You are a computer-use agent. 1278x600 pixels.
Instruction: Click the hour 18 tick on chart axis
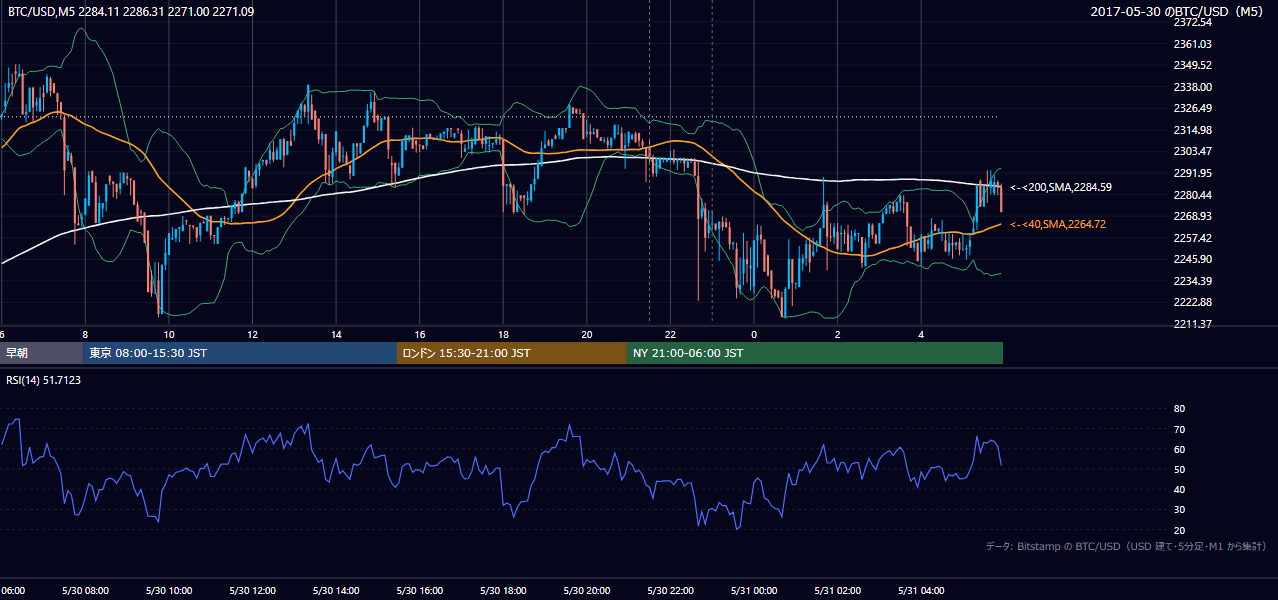click(x=503, y=334)
